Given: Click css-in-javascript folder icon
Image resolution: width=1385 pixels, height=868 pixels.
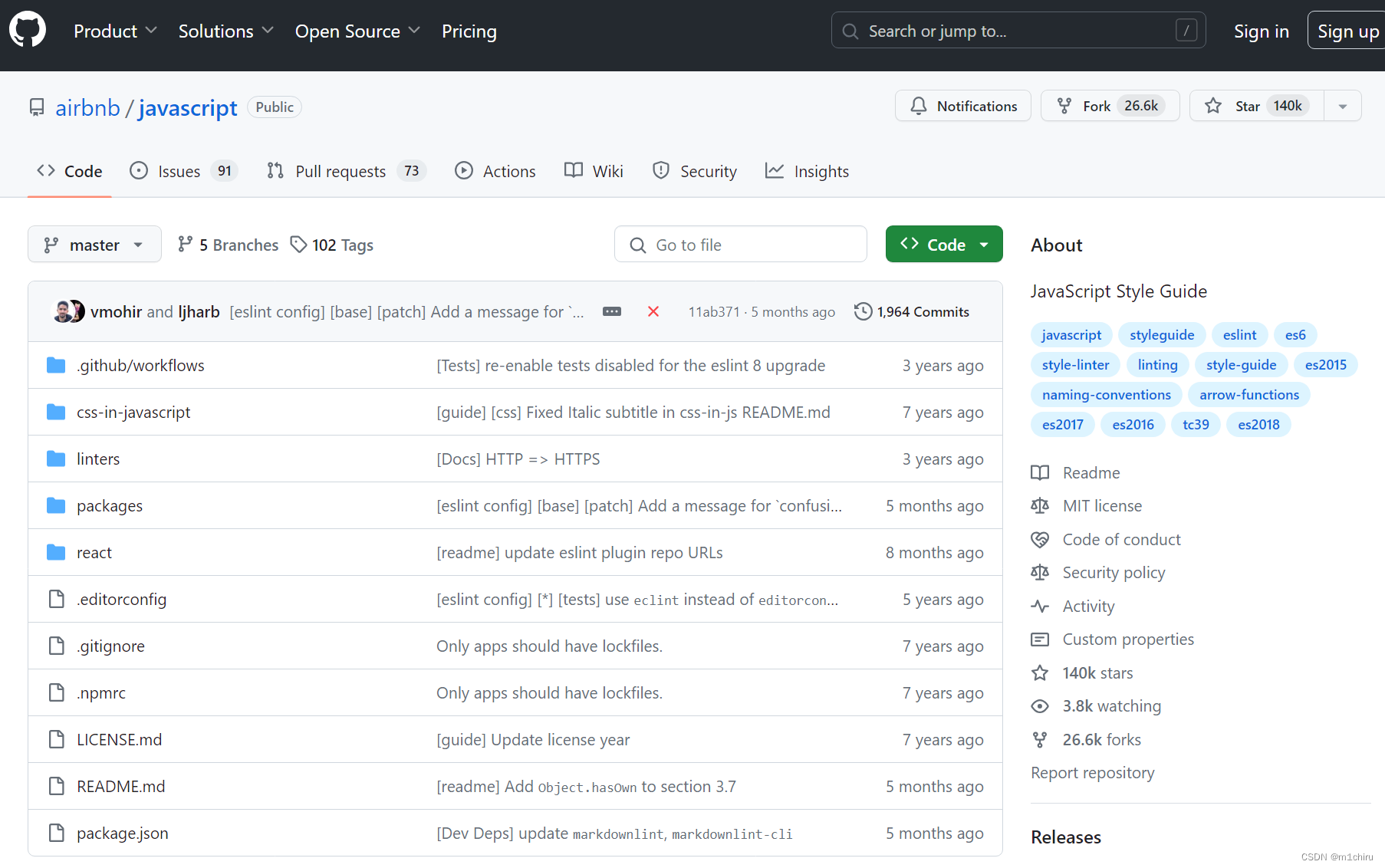Looking at the screenshot, I should click(x=56, y=412).
